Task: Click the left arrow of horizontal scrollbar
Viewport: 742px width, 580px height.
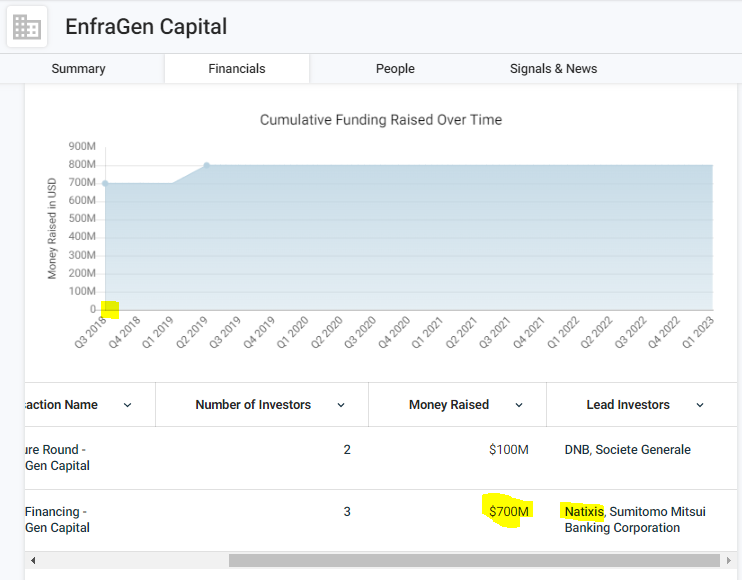Action: pyautogui.click(x=33, y=561)
